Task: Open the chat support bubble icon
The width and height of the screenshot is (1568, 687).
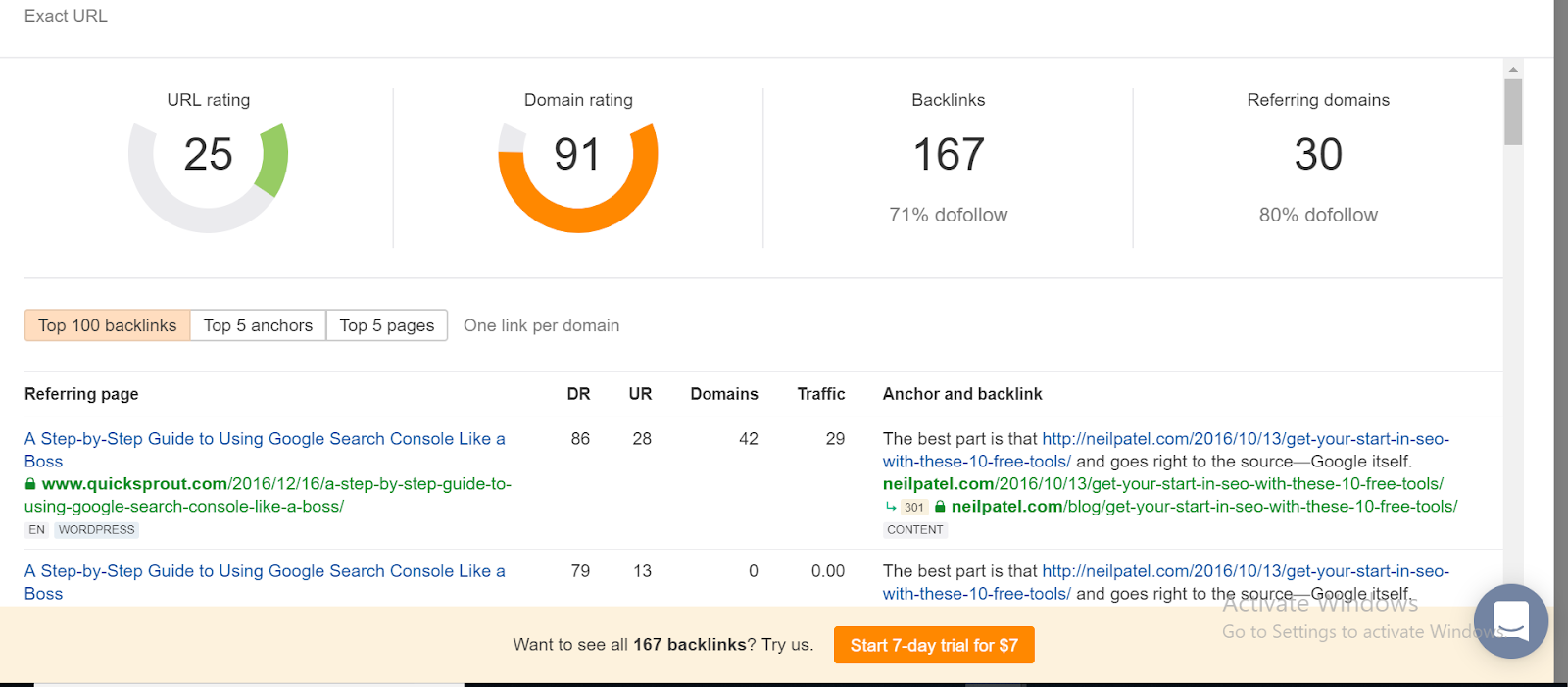Action: tap(1510, 620)
